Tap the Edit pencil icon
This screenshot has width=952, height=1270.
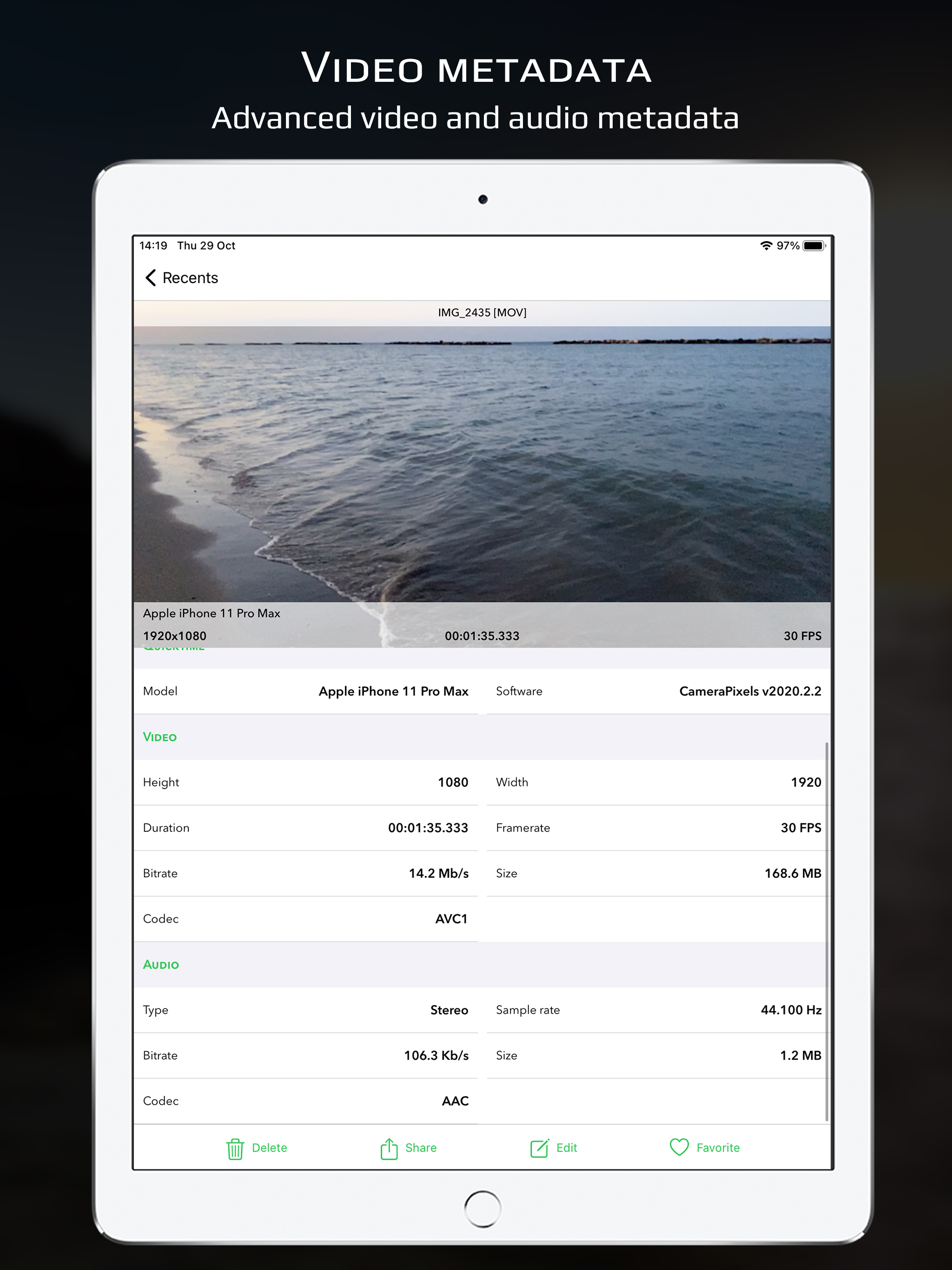pos(539,1148)
